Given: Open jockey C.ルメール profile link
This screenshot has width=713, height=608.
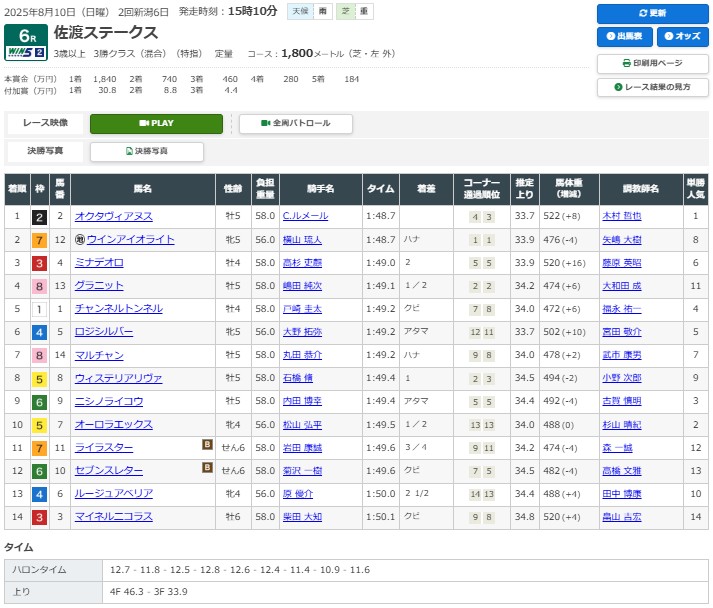Looking at the screenshot, I should pos(304,216).
